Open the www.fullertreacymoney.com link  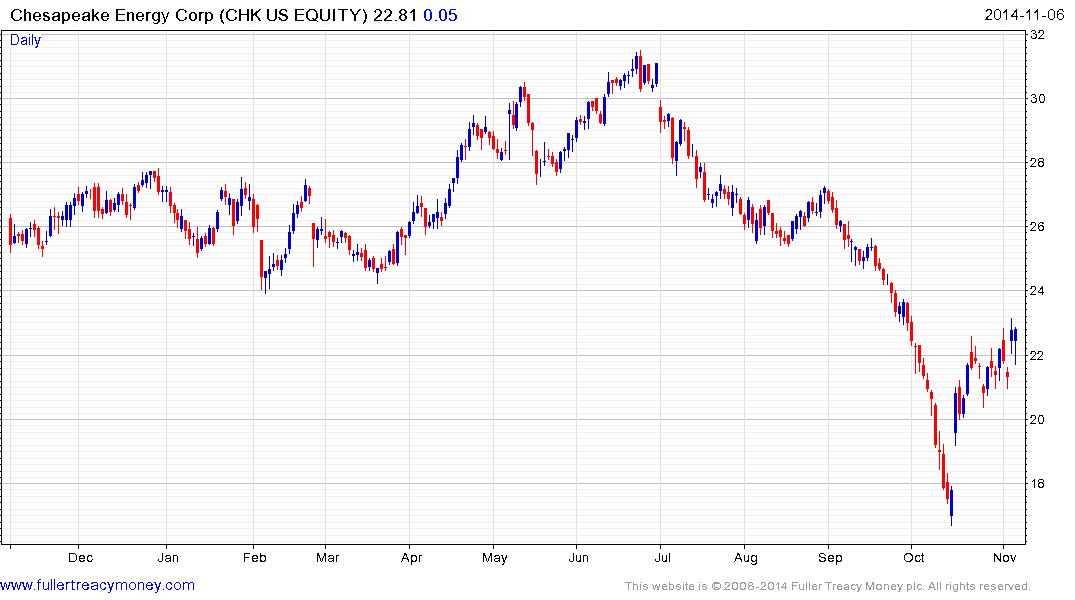(x=97, y=585)
